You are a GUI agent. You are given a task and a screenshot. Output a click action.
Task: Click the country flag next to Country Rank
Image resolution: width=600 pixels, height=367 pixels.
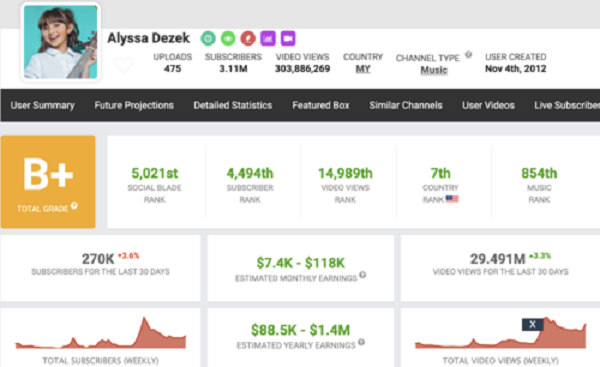tap(452, 199)
